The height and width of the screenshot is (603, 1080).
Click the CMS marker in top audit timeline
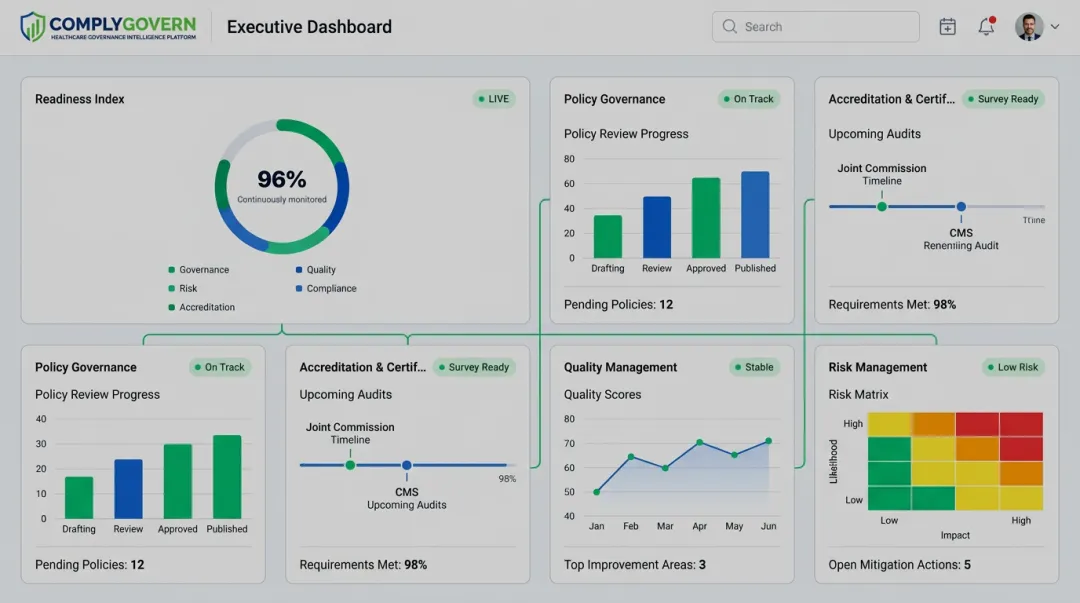pyautogui.click(x=961, y=206)
